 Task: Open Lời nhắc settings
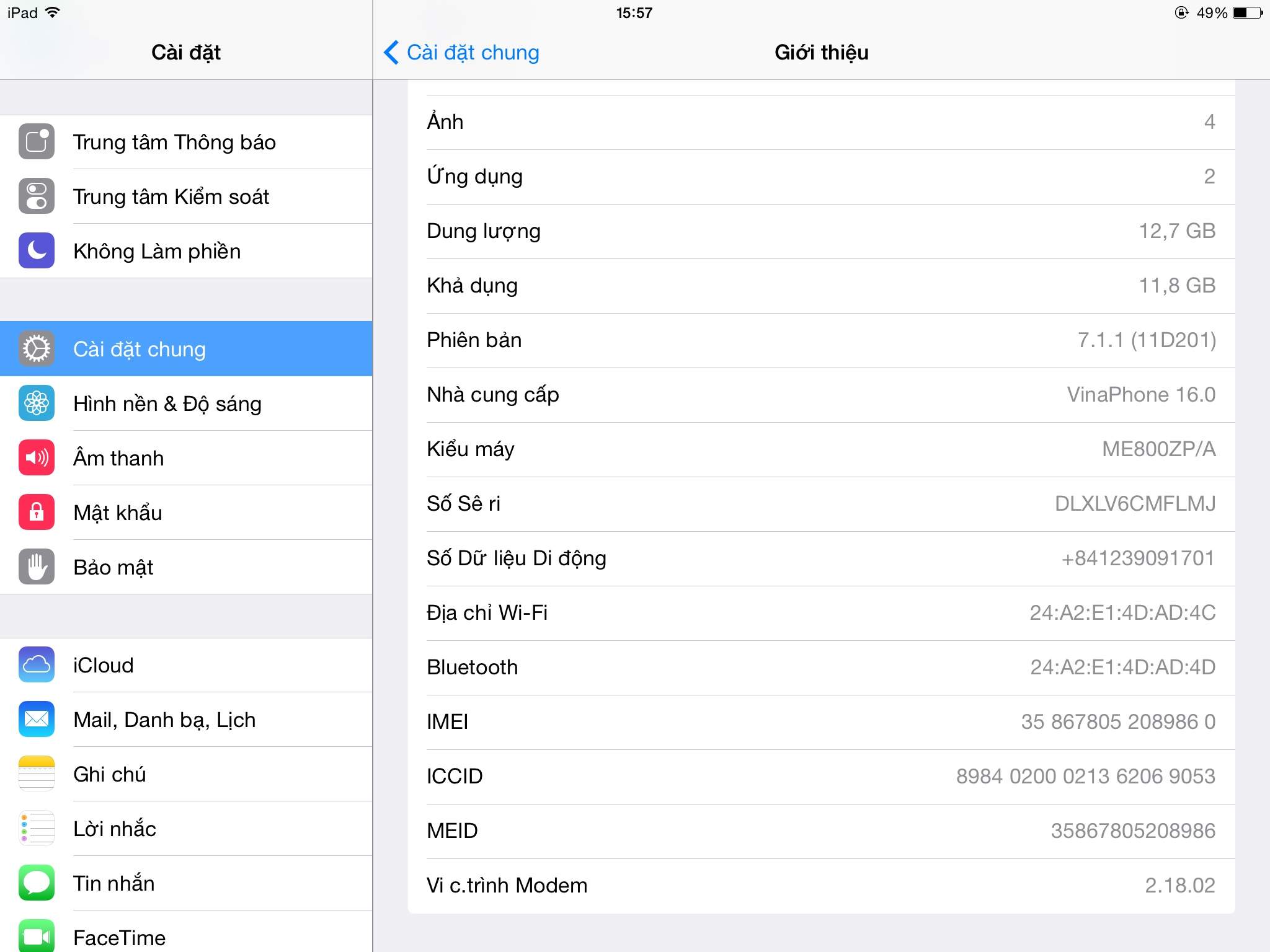(186, 829)
